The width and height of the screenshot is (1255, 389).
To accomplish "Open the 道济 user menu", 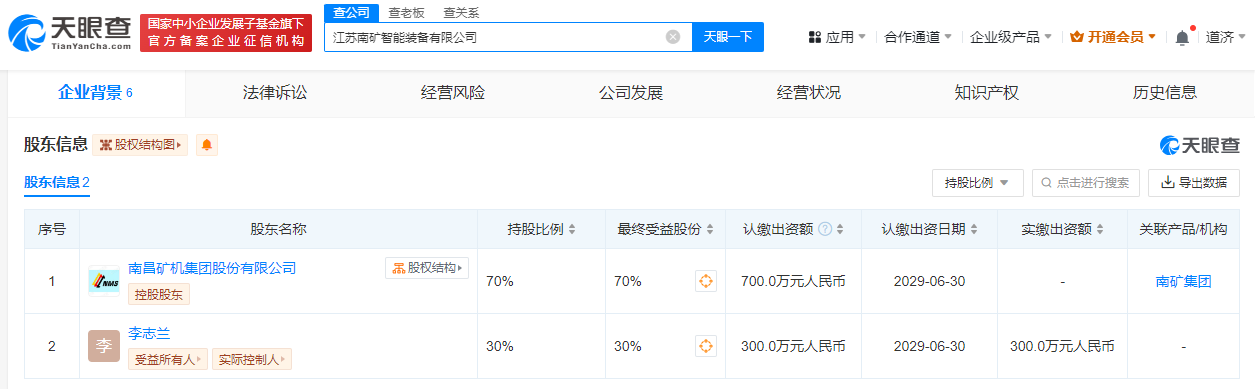I will [1225, 37].
